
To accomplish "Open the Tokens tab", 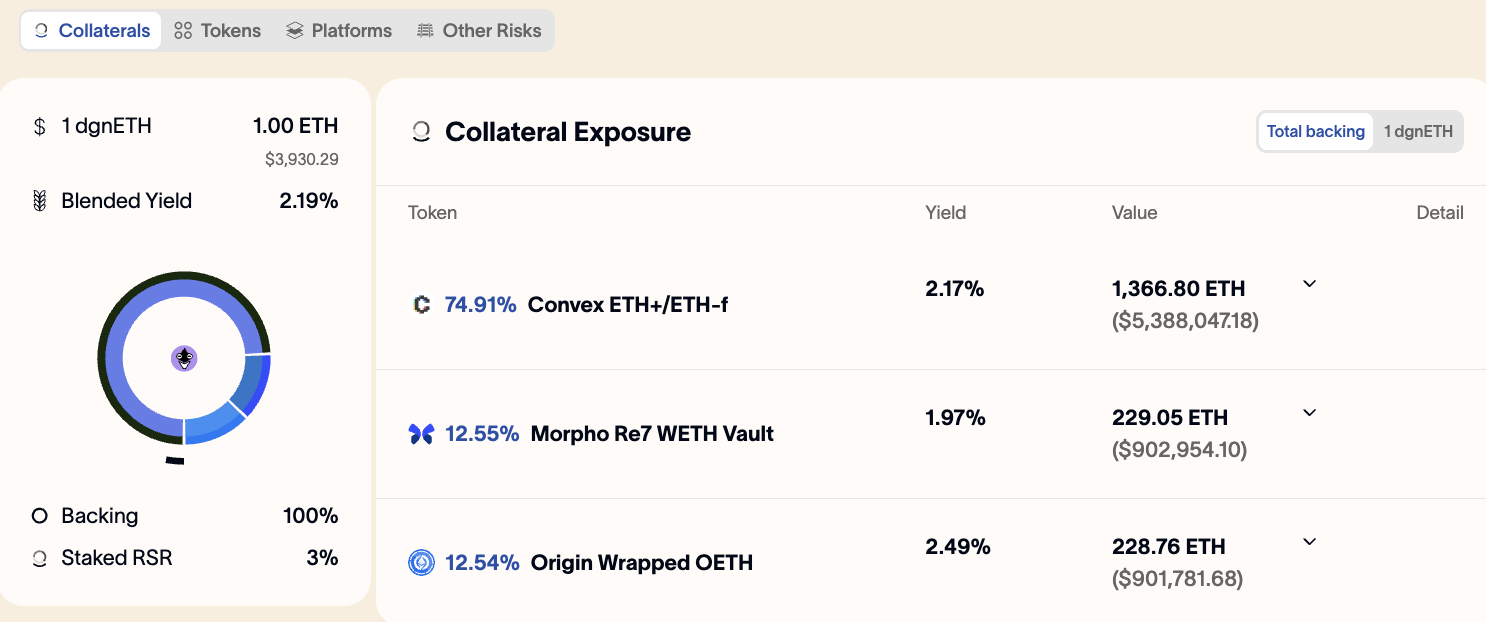I will 217,31.
